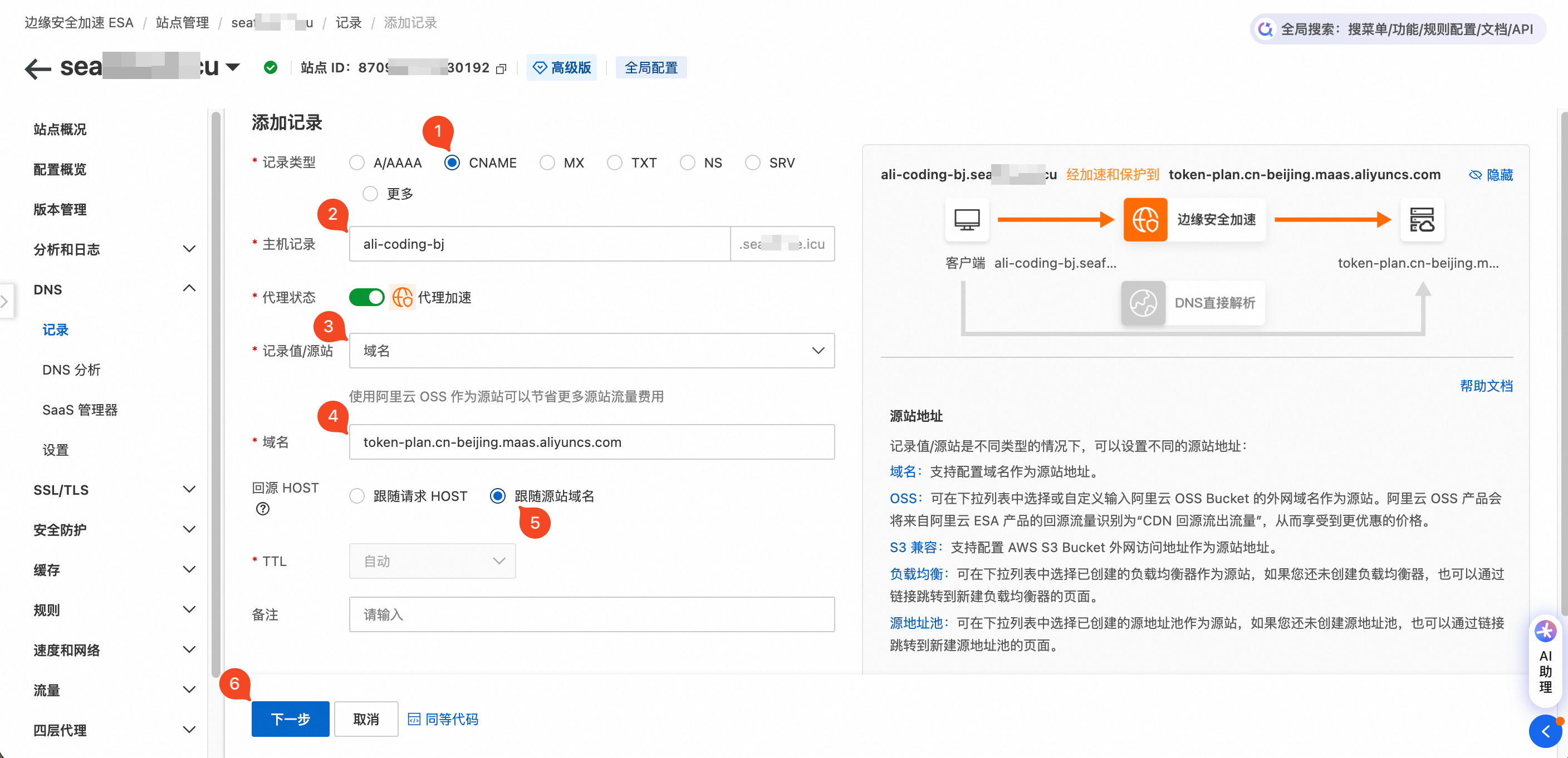Click the 全局配置 button
This screenshot has width=1568, height=758.
(651, 67)
